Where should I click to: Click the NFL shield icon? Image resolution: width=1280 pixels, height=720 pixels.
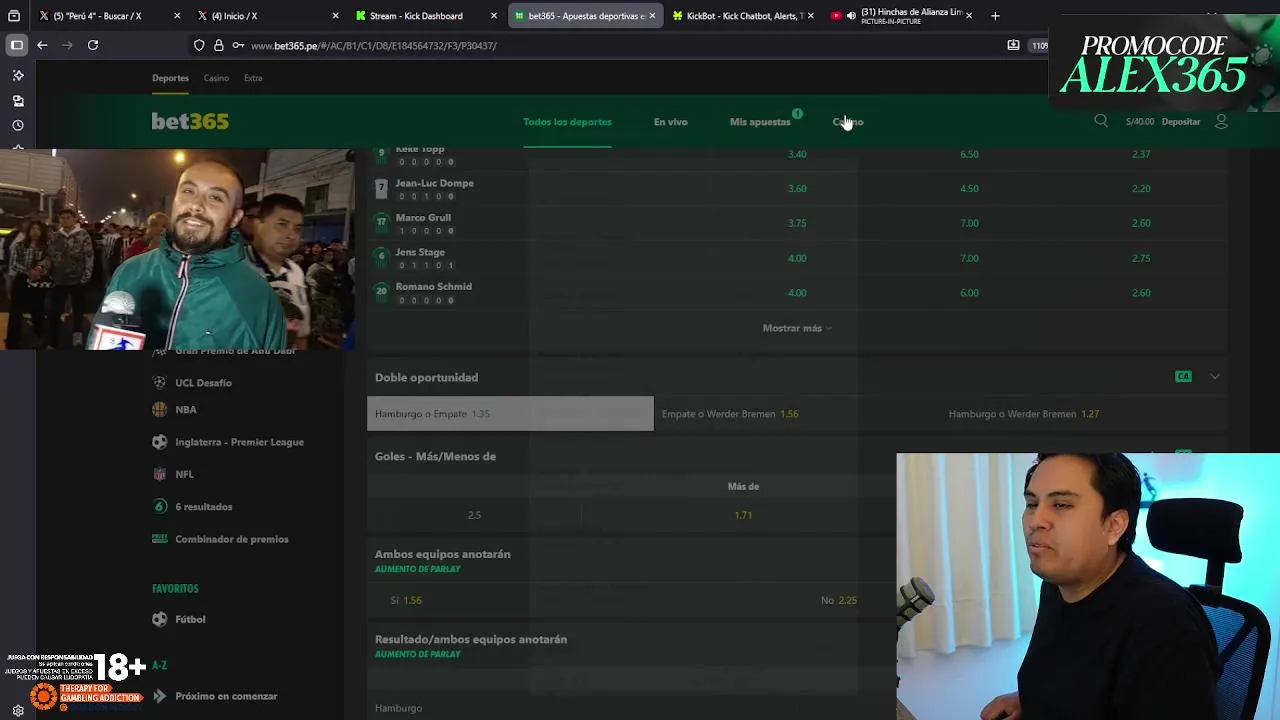click(x=159, y=474)
